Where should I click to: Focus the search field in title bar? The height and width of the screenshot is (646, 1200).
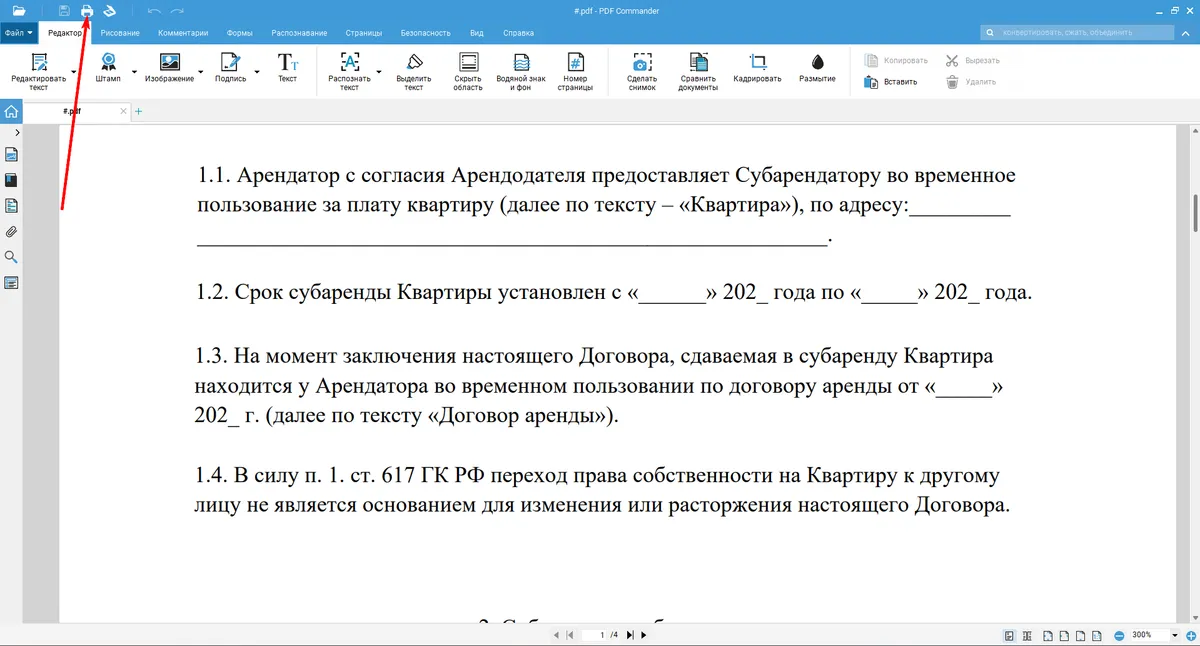[1077, 33]
